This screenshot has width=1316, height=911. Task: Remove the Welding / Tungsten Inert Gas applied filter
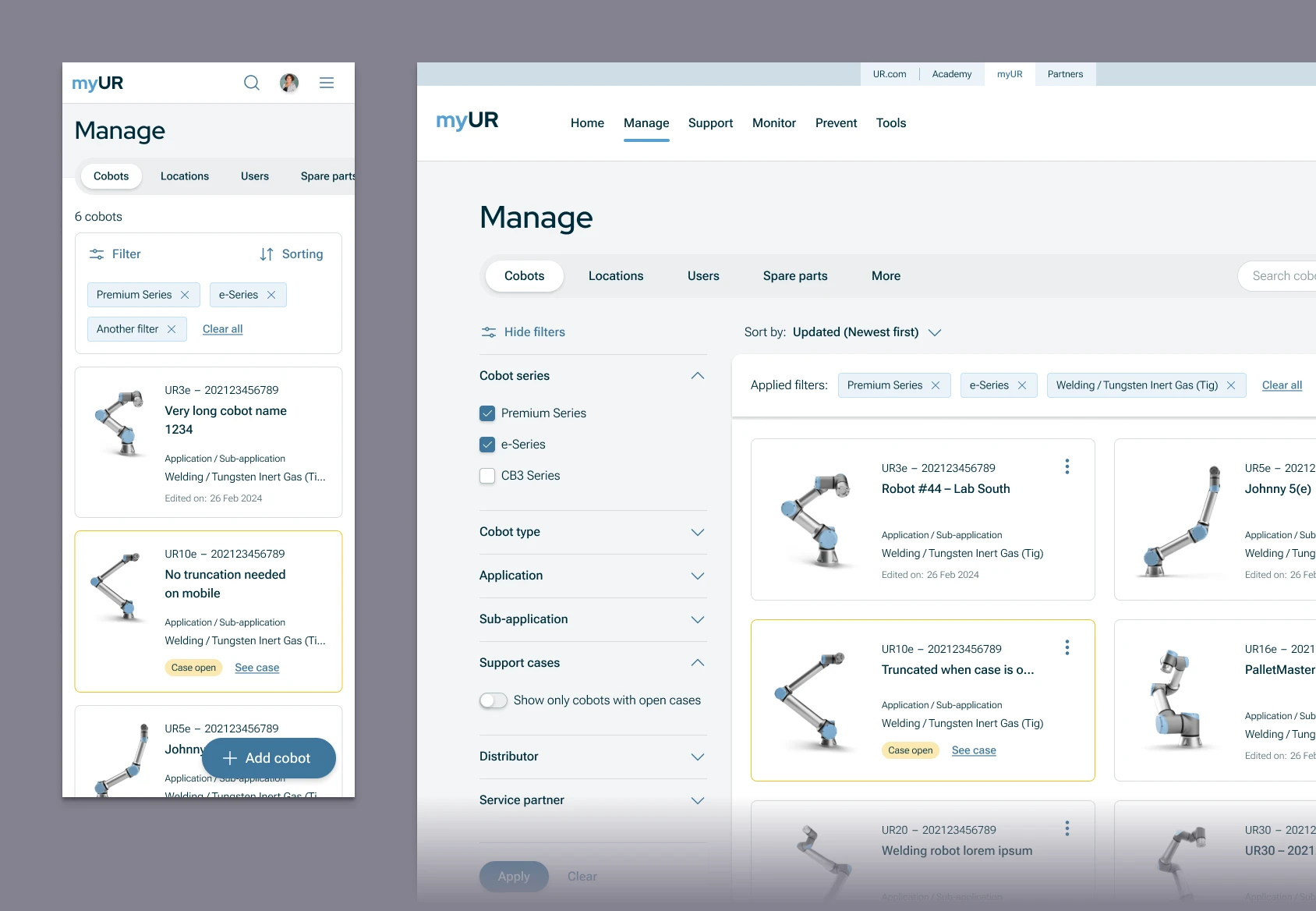pyautogui.click(x=1231, y=385)
